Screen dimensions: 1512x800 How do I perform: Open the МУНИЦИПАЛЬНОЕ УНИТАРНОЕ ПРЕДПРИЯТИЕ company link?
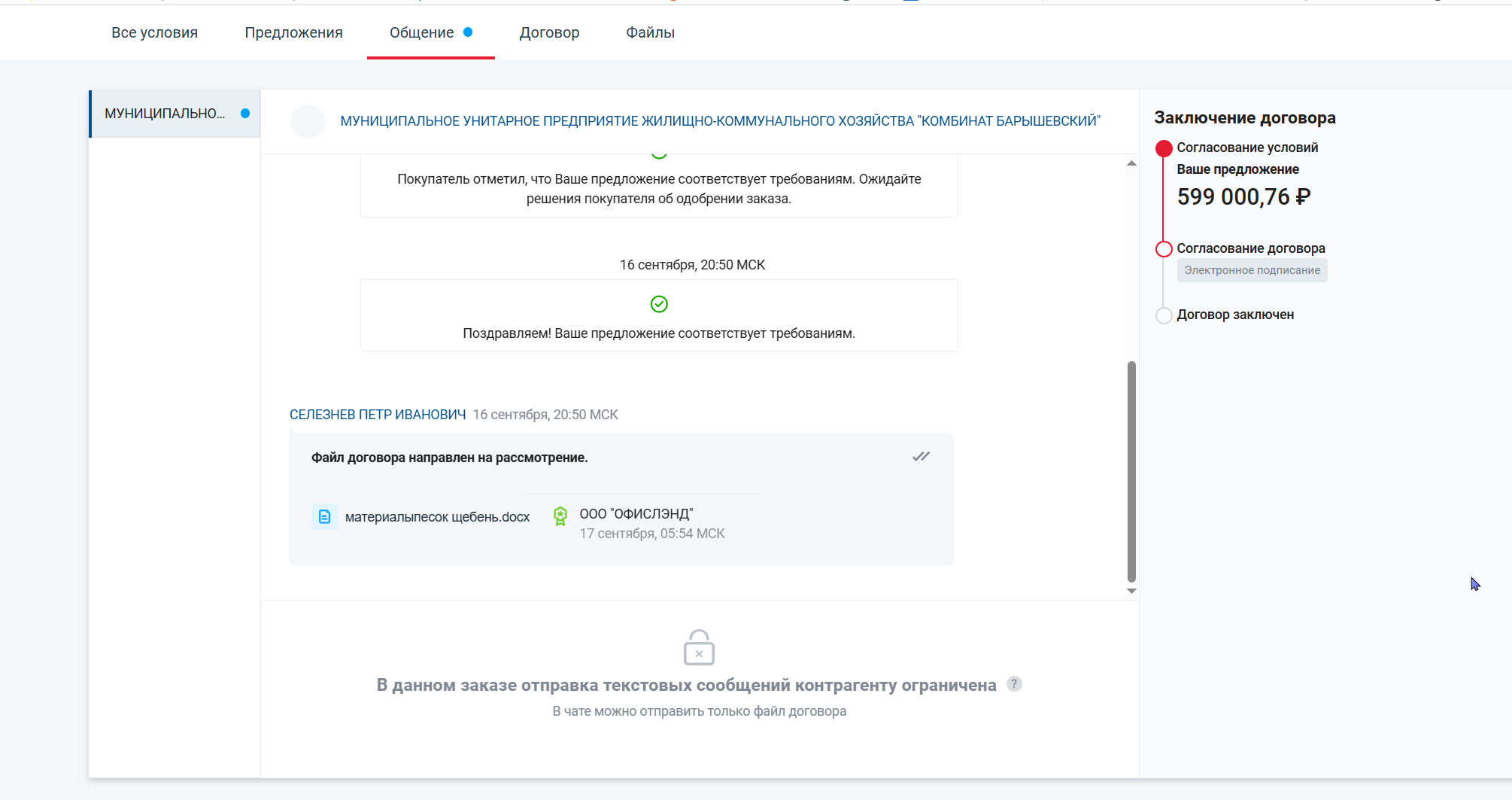click(x=720, y=121)
